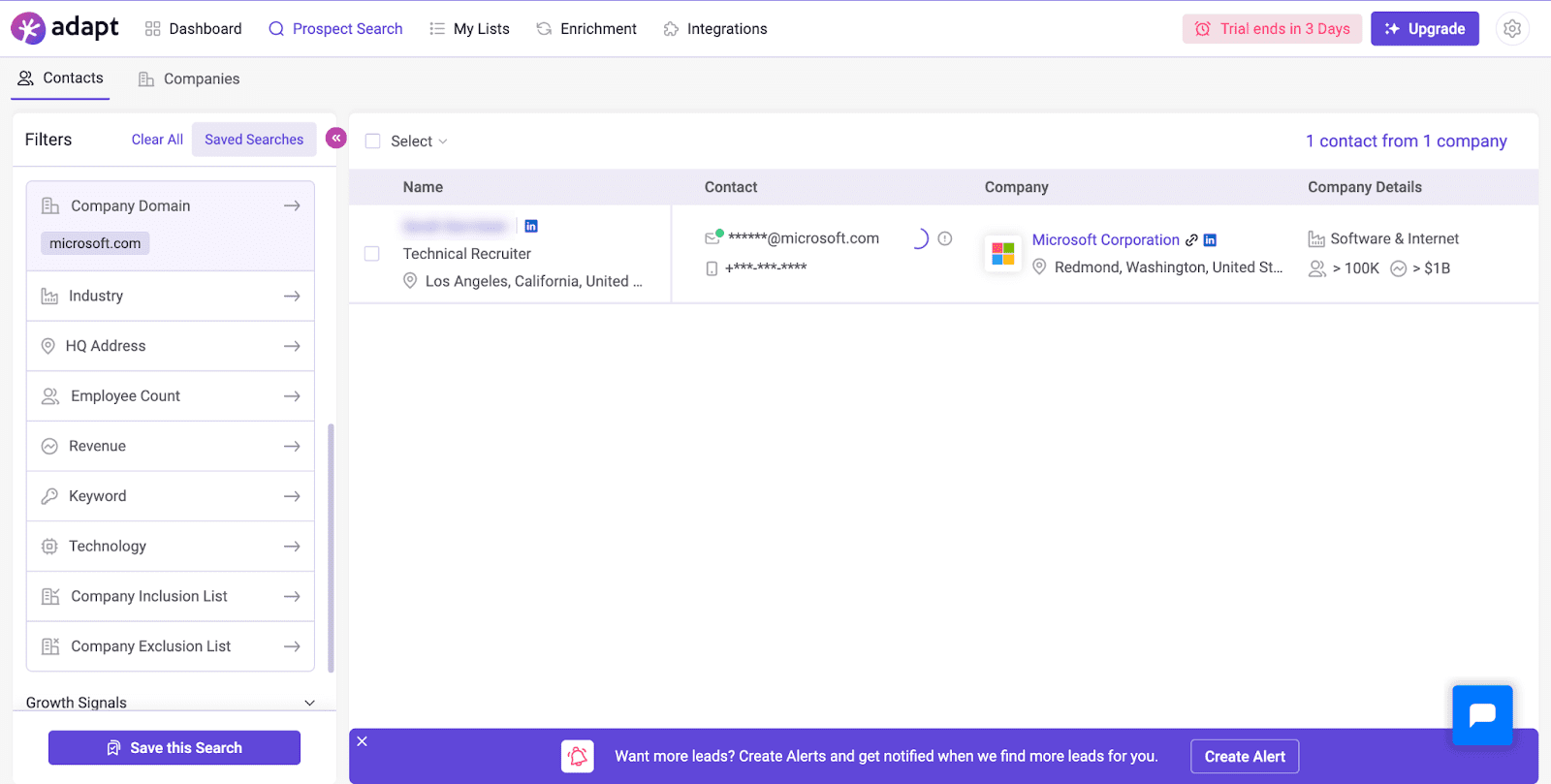The image size is (1551, 784).
Task: Expand the Employee Count filter
Action: pos(171,395)
